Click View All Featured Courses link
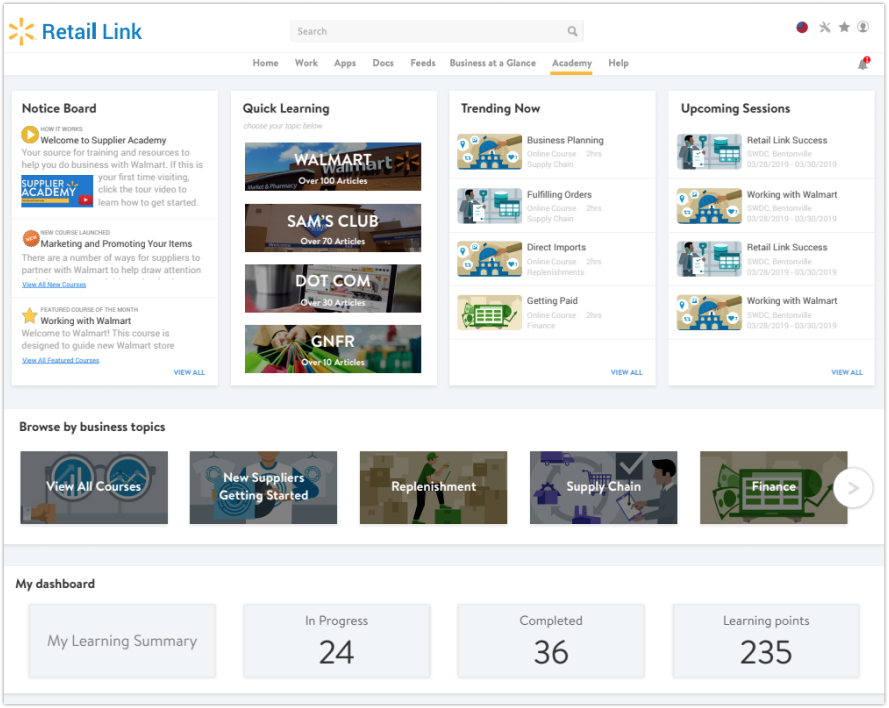889x708 pixels. tap(60, 361)
